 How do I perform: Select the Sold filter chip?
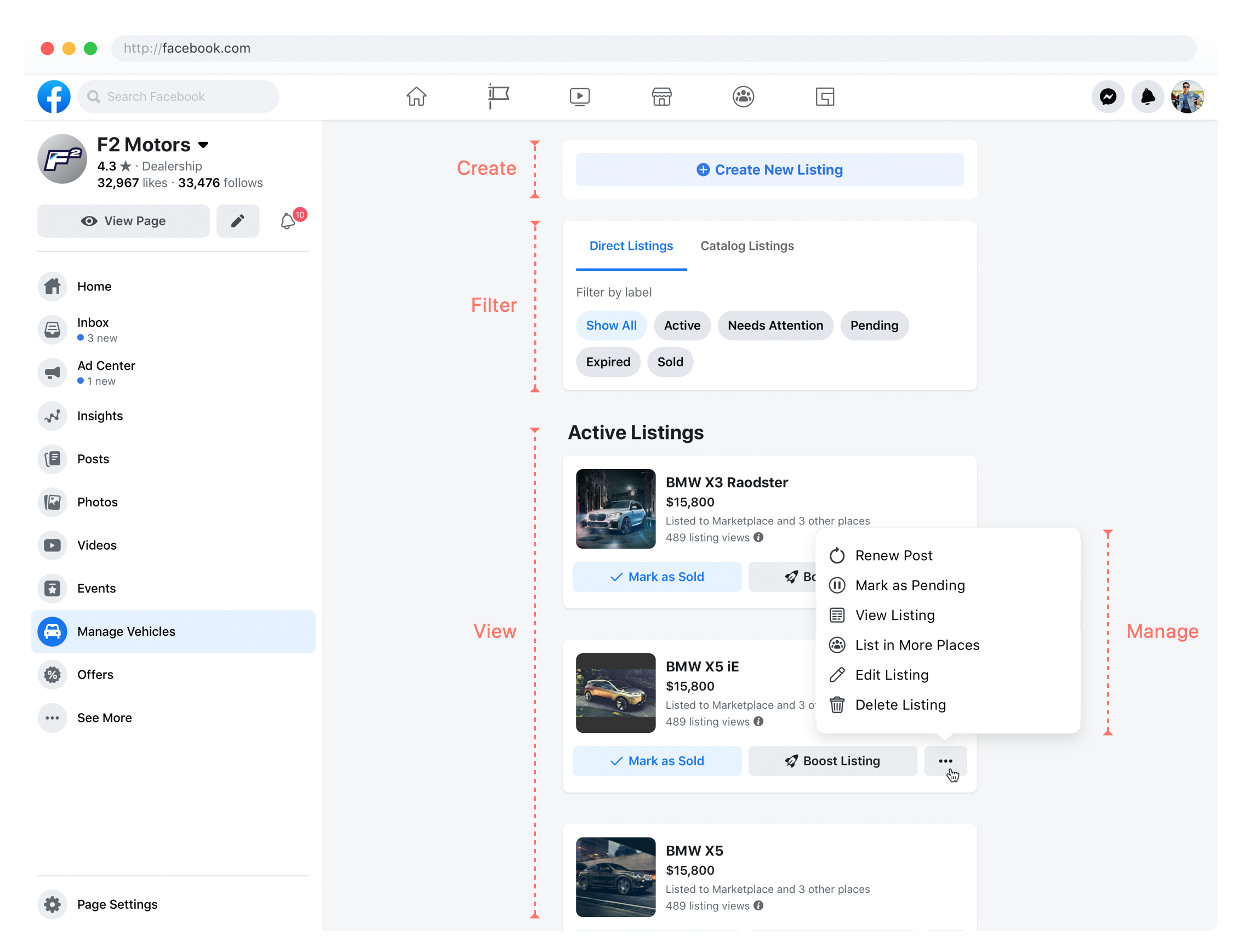670,362
